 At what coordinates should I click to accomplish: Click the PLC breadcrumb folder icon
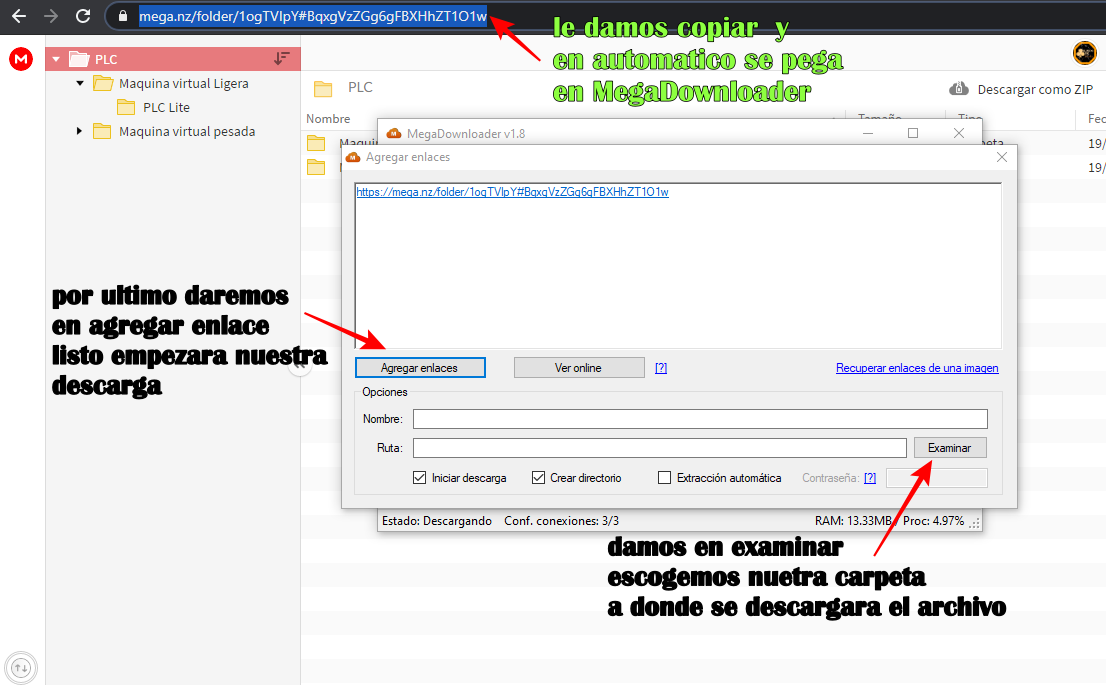pyautogui.click(x=323, y=88)
